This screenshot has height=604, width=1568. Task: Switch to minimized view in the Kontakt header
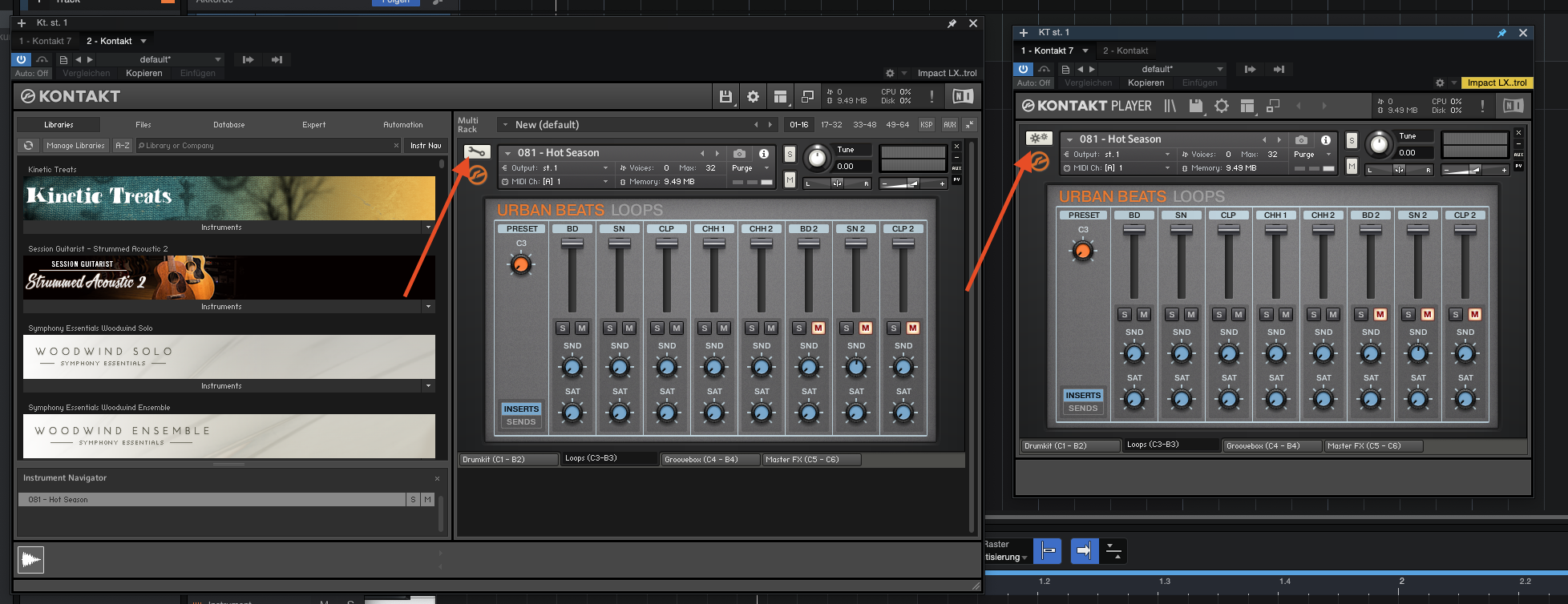click(807, 97)
